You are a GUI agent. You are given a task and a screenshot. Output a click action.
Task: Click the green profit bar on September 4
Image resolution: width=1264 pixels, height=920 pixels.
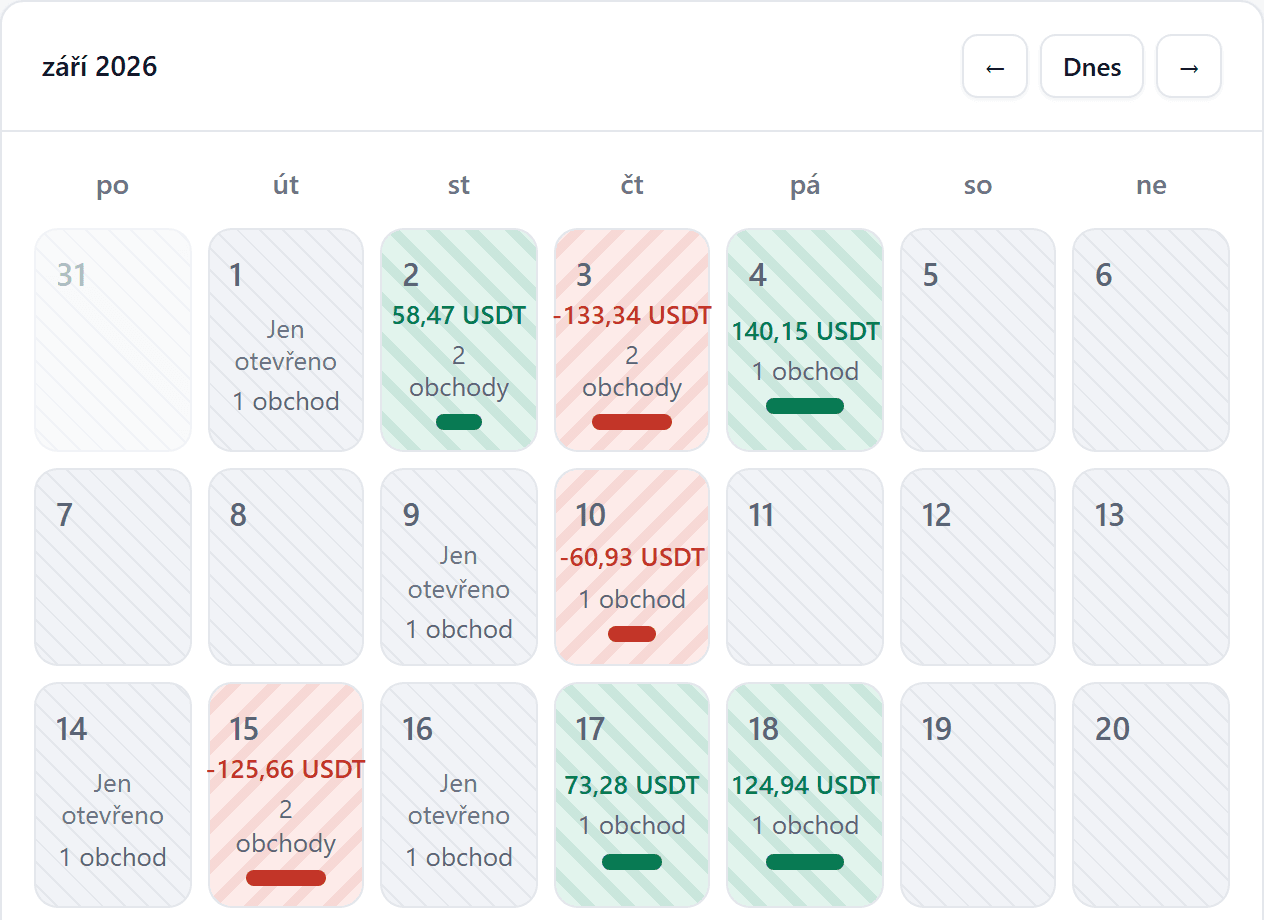(805, 405)
